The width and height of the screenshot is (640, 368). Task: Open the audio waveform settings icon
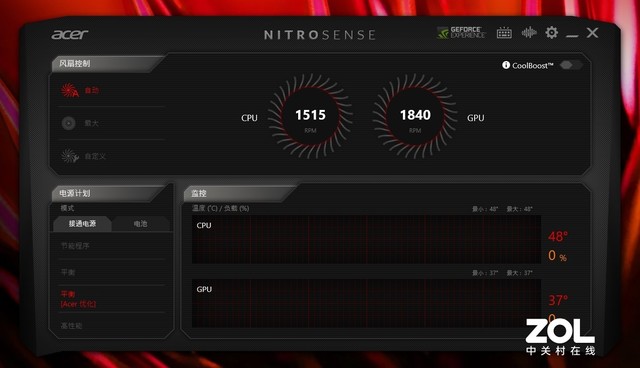(x=529, y=32)
